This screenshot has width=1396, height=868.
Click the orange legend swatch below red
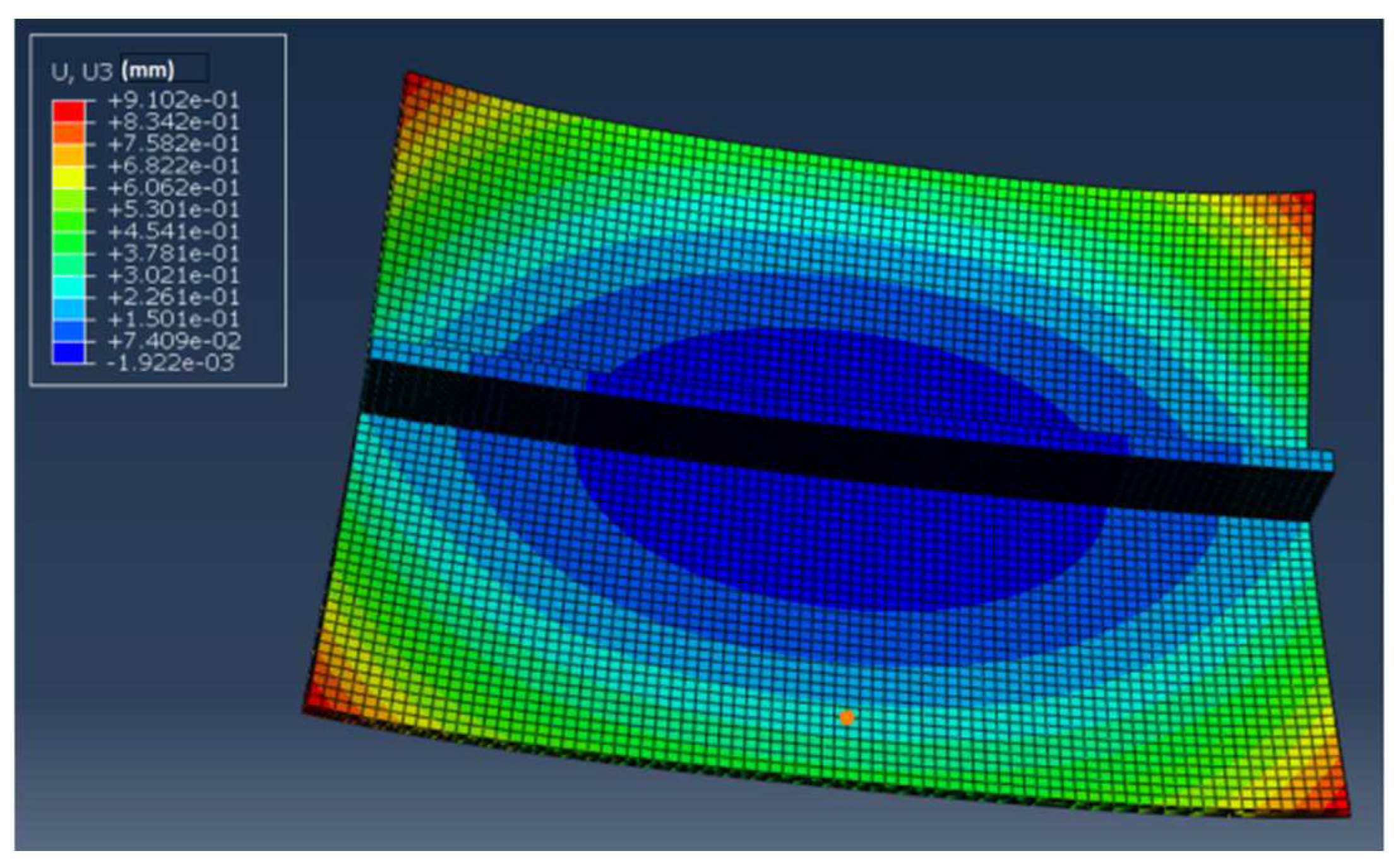tap(68, 133)
